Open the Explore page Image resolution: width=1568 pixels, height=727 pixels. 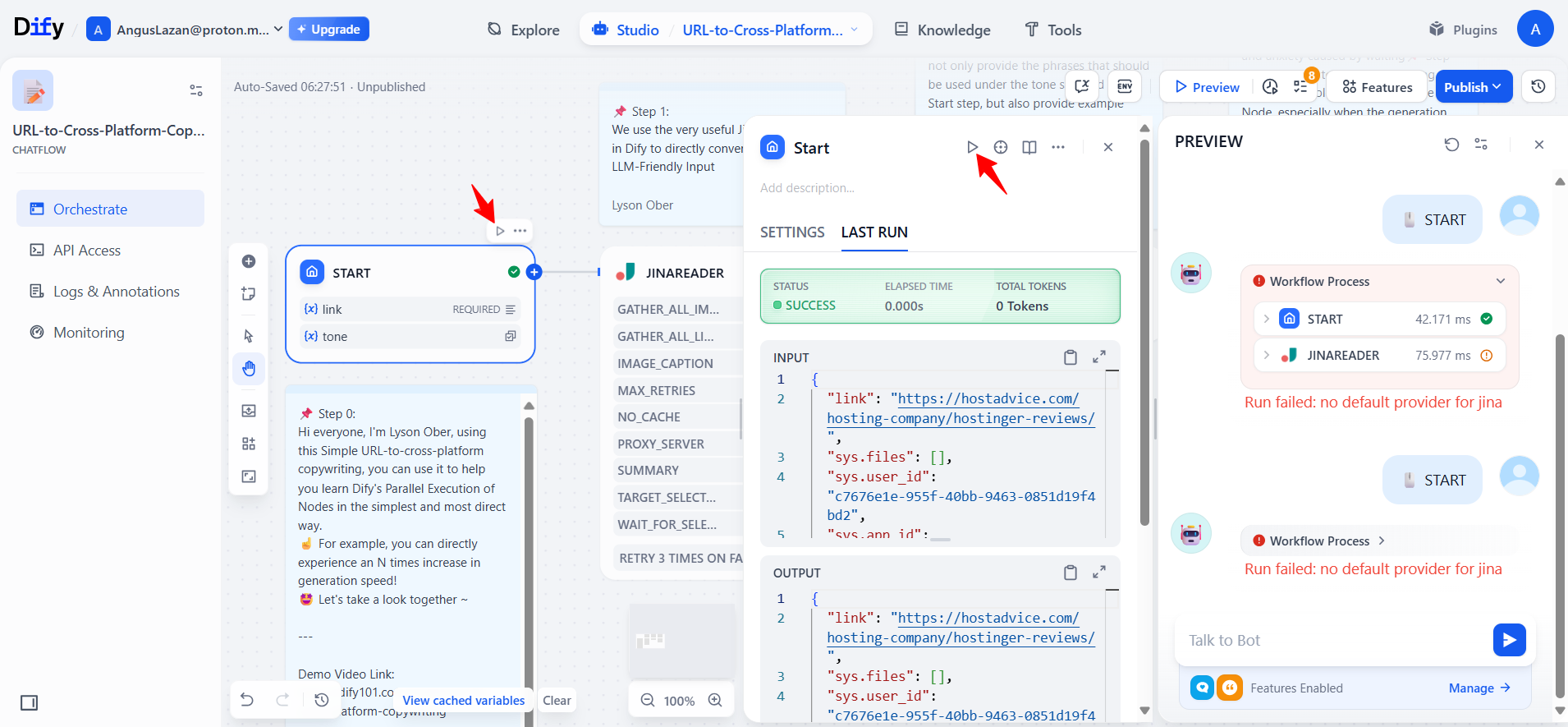pos(523,30)
